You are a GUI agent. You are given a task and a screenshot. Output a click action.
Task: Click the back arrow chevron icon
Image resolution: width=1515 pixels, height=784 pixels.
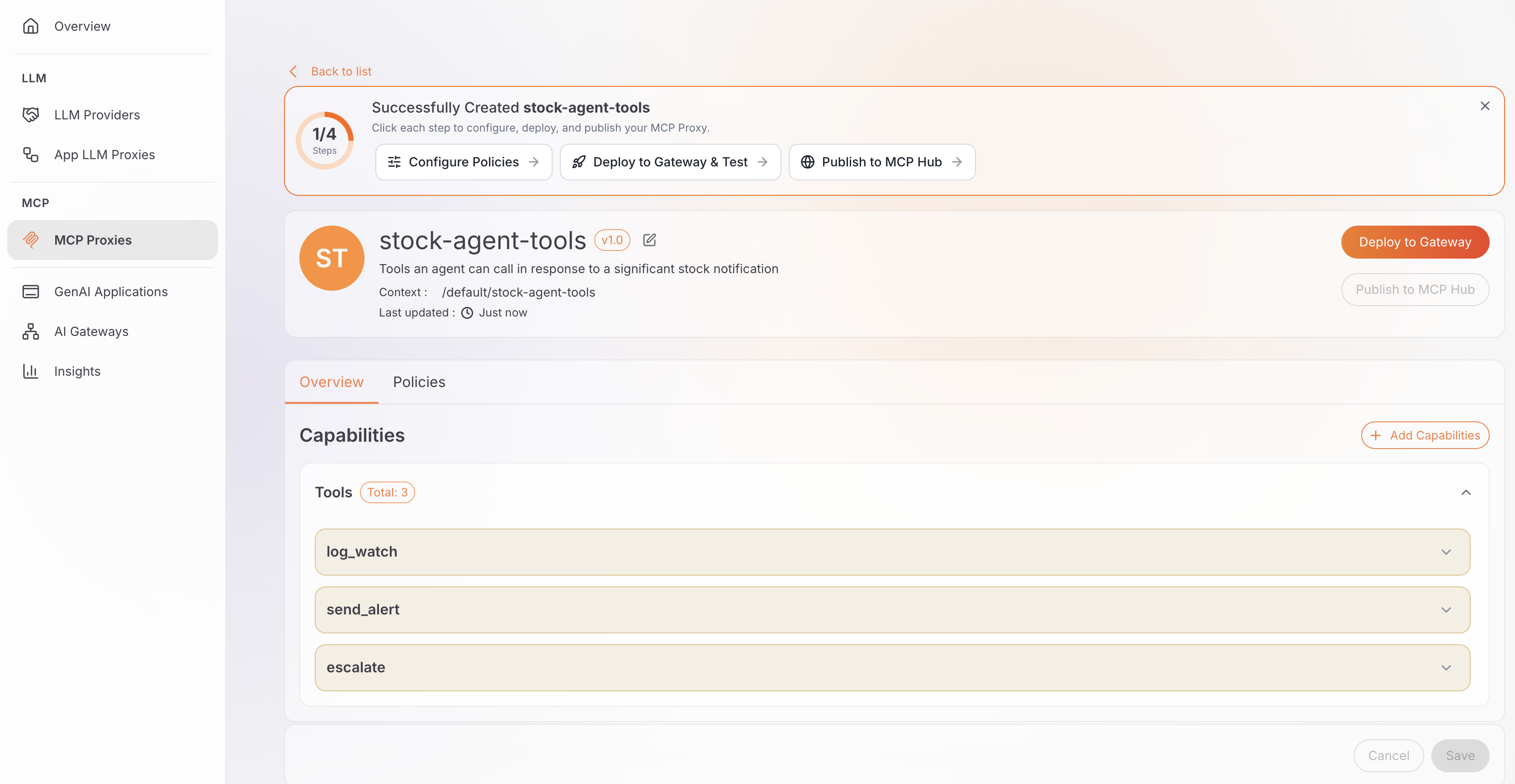(x=294, y=71)
